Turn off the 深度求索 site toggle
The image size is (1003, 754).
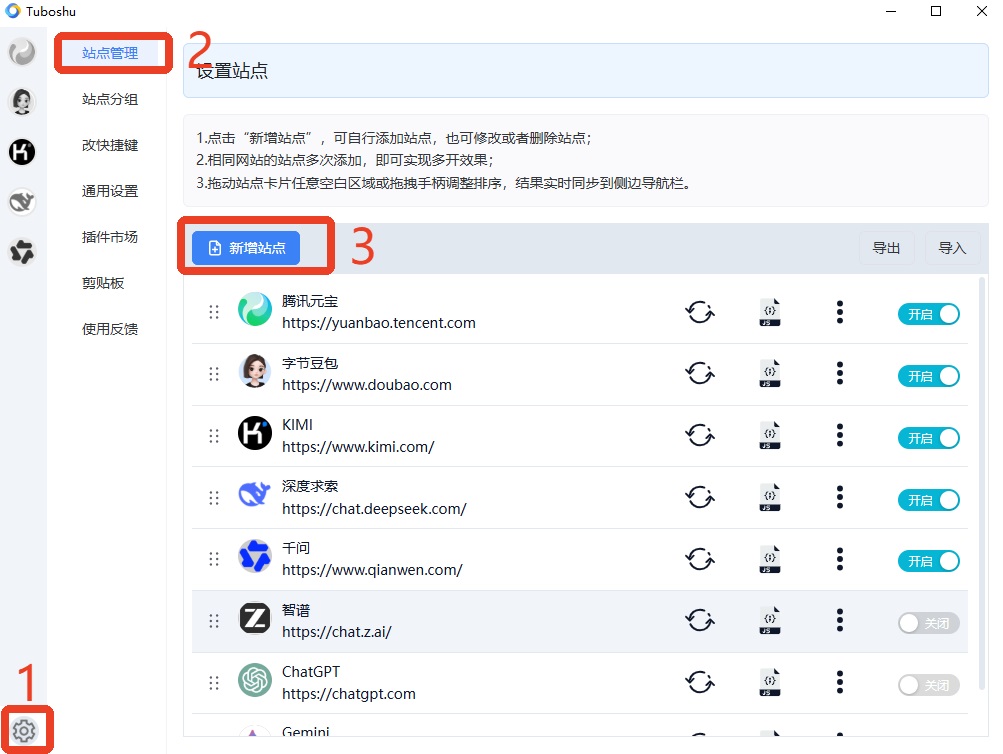(929, 500)
